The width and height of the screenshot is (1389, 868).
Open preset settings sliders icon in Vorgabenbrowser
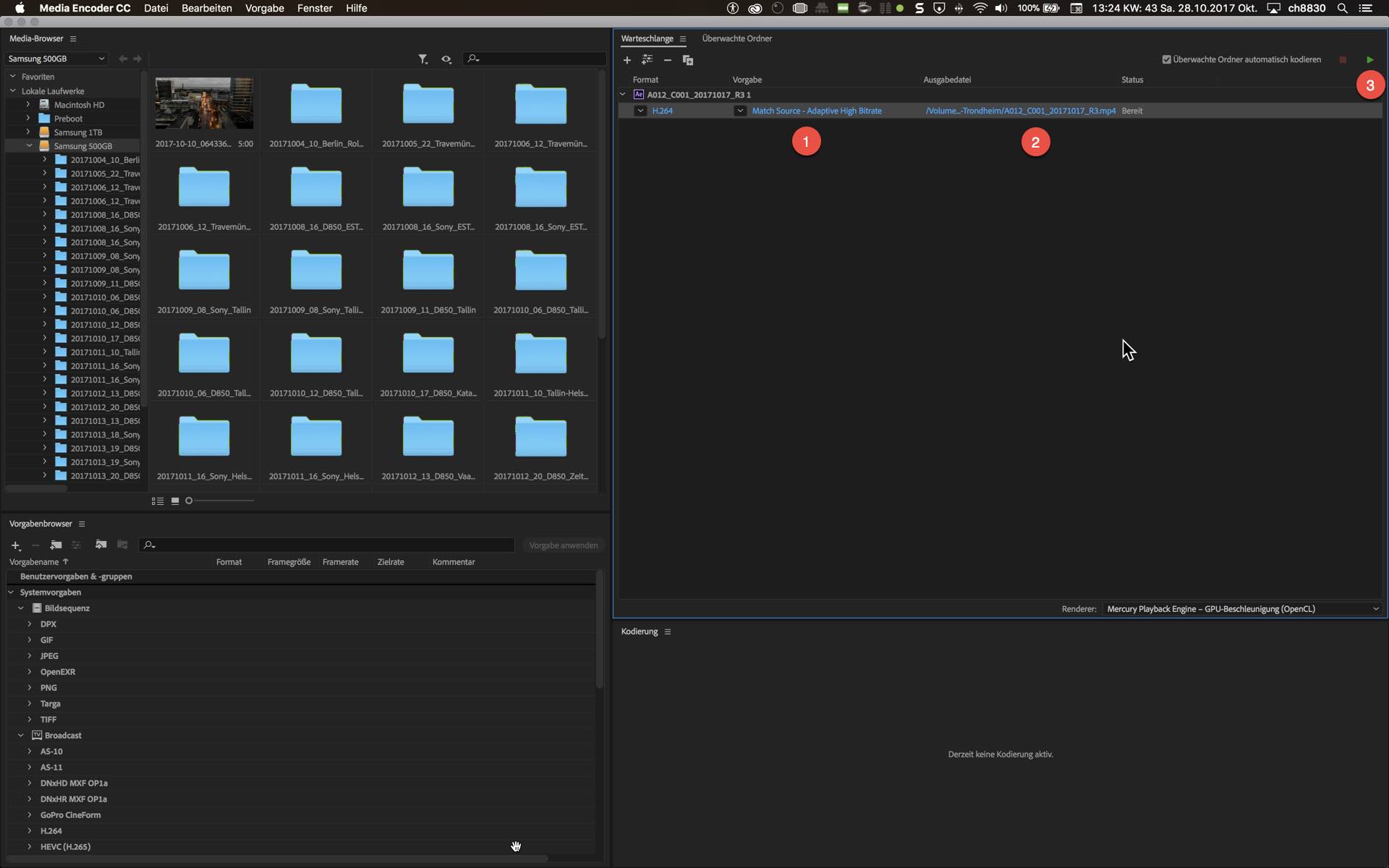coord(76,545)
